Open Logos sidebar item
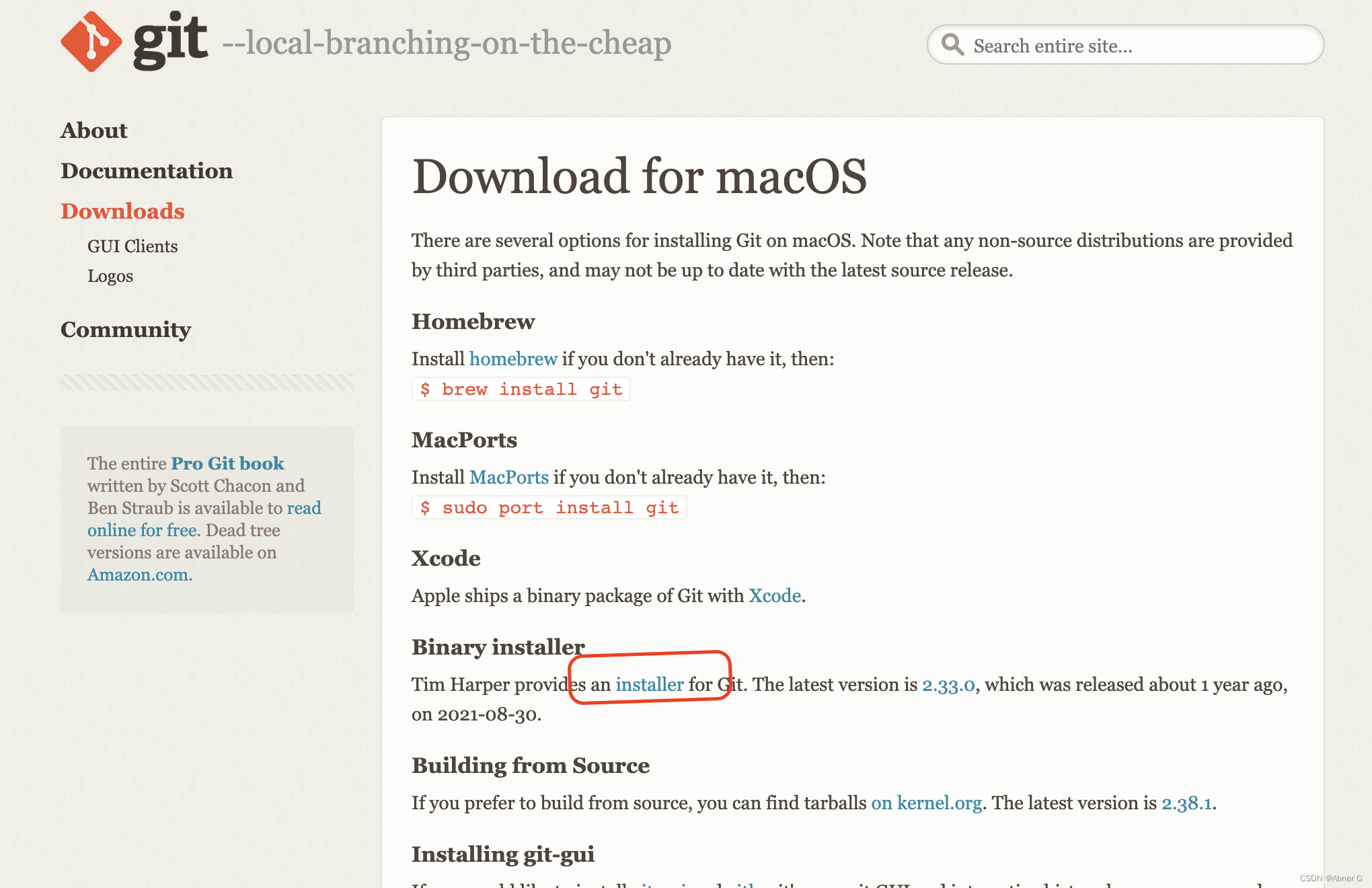This screenshot has width=1372, height=888. click(110, 276)
